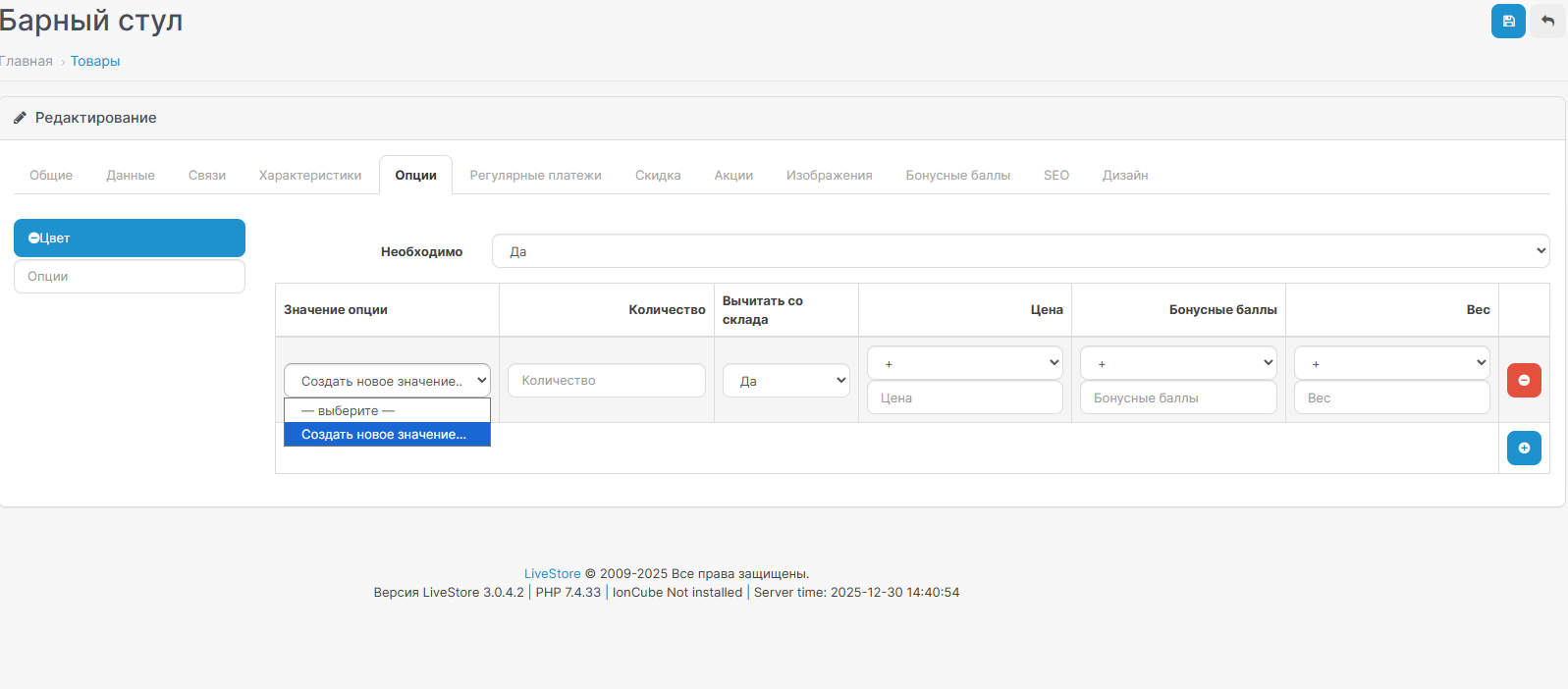Open the price prefix dropdown above Цена
The width and height of the screenshot is (1568, 689).
click(x=964, y=363)
